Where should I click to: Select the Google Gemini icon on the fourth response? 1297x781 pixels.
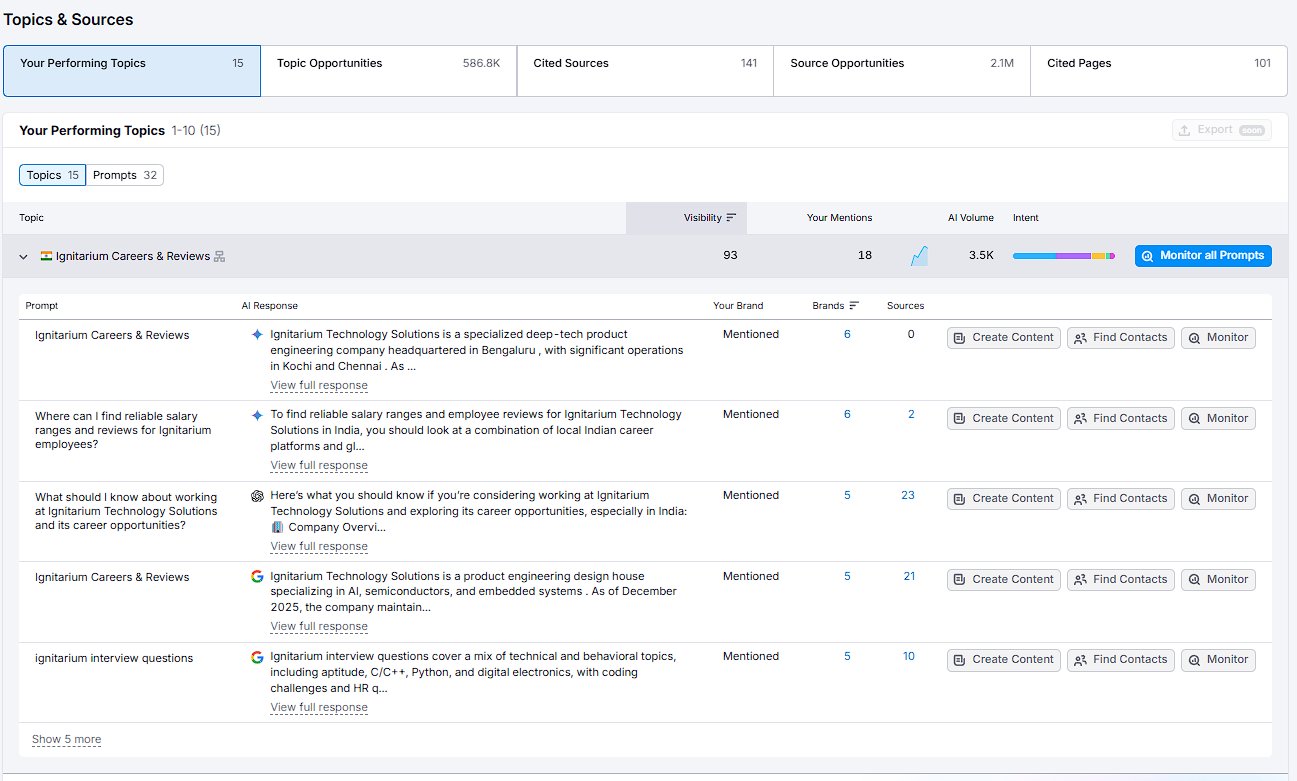[258, 575]
